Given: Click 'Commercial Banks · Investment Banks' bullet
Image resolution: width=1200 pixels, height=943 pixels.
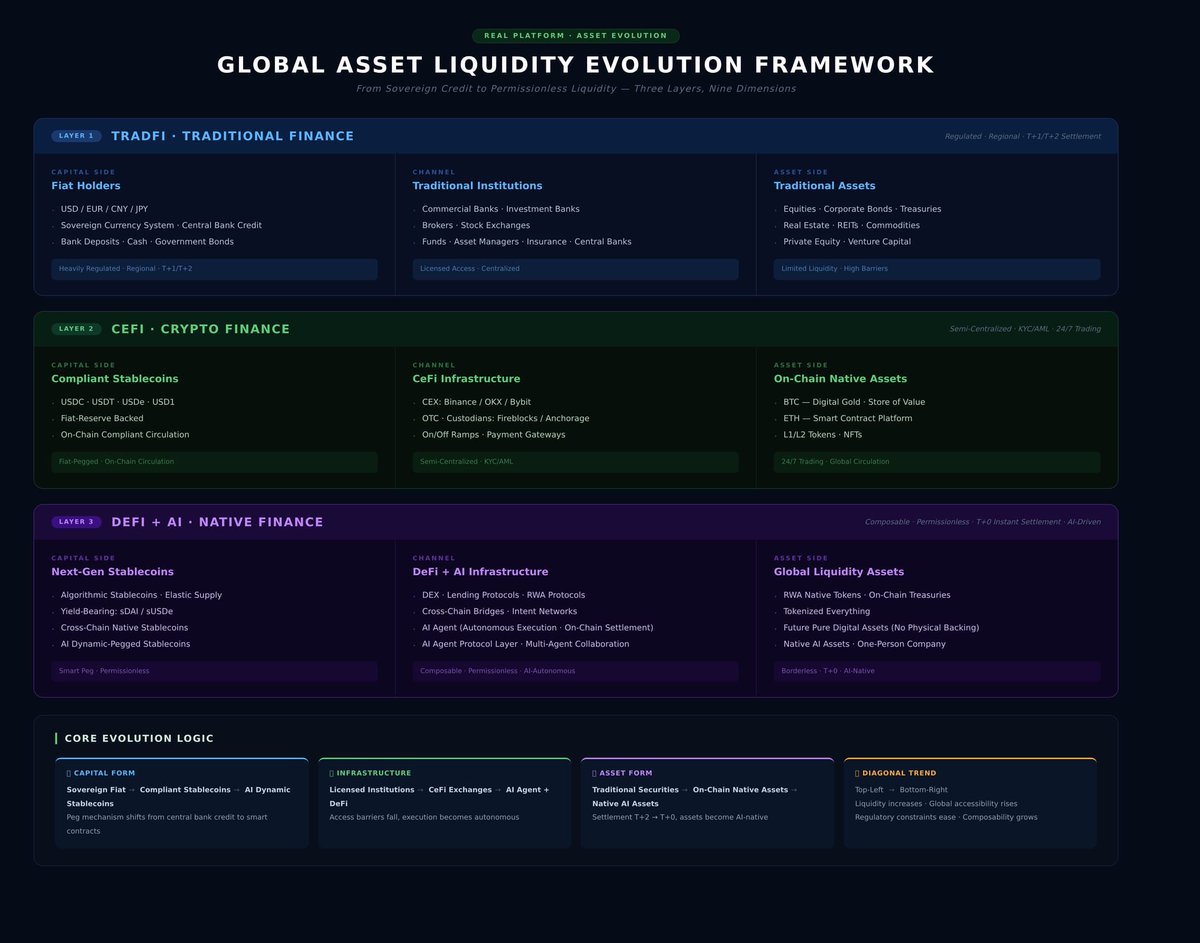Looking at the screenshot, I should point(500,209).
